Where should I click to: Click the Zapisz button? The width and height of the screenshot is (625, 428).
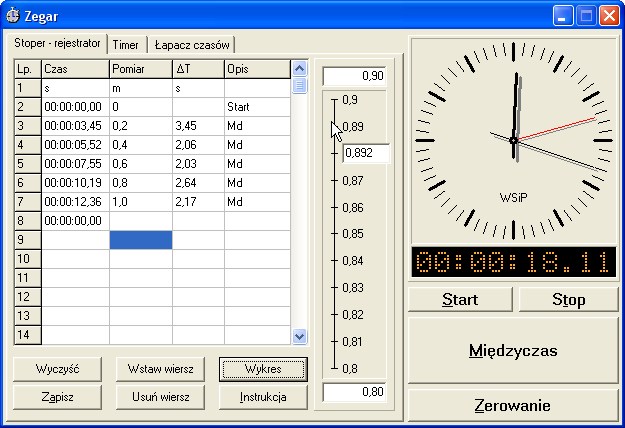[57, 396]
